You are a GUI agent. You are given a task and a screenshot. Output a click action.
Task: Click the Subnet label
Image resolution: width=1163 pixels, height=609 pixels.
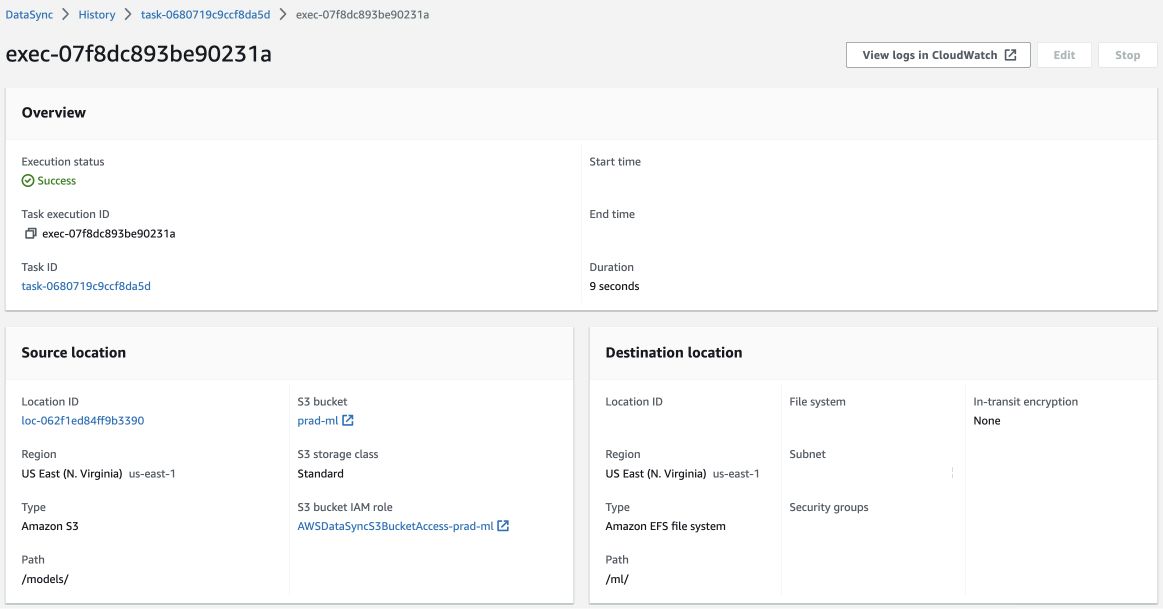(807, 454)
